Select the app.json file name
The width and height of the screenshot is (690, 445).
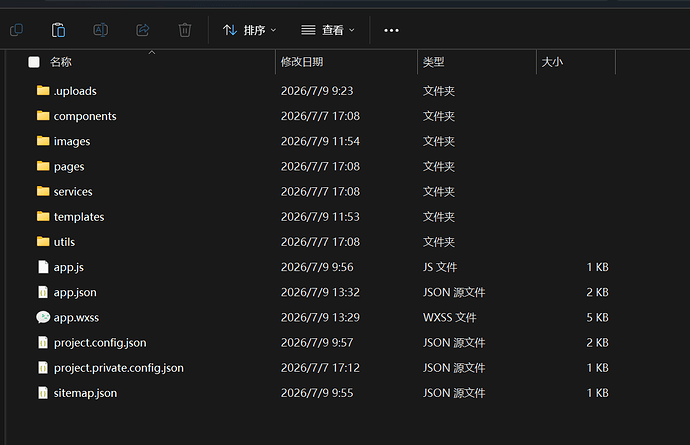pyautogui.click(x=75, y=293)
